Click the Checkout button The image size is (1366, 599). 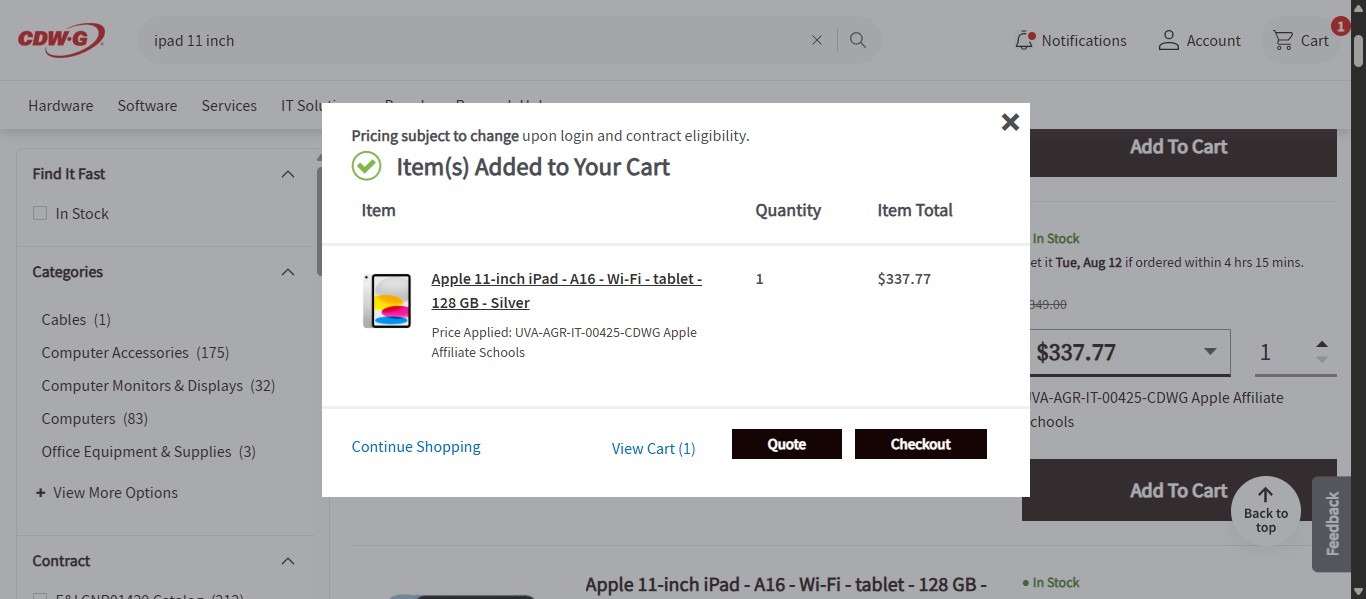pyautogui.click(x=920, y=443)
